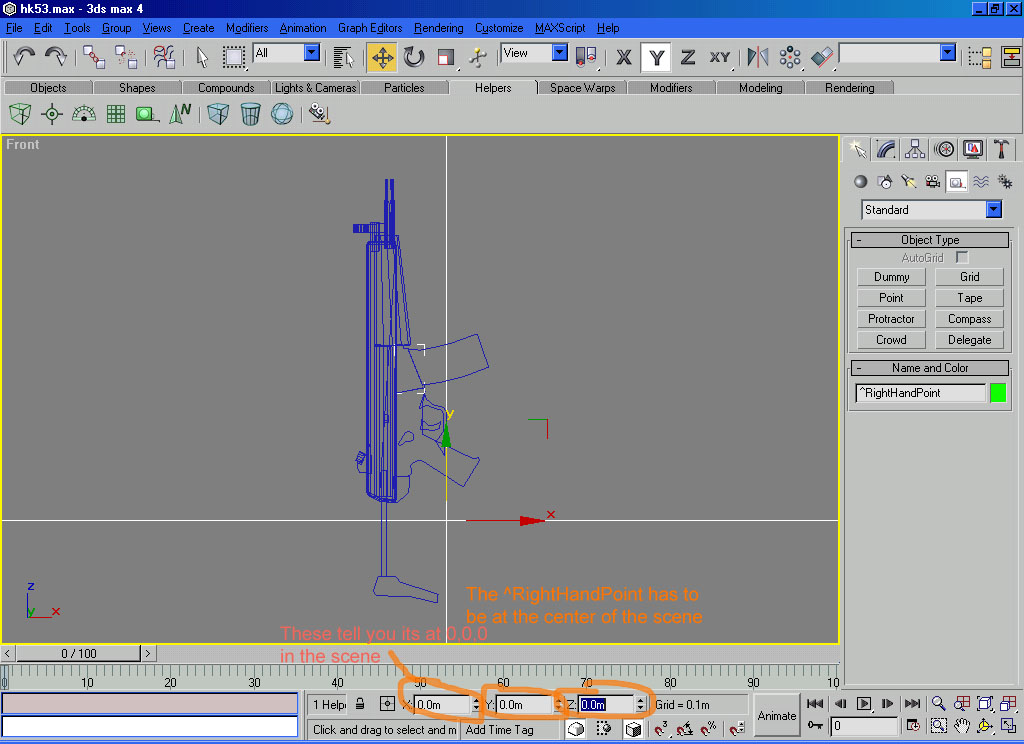Click the green object color swatch
The image size is (1024, 744).
[x=997, y=393]
